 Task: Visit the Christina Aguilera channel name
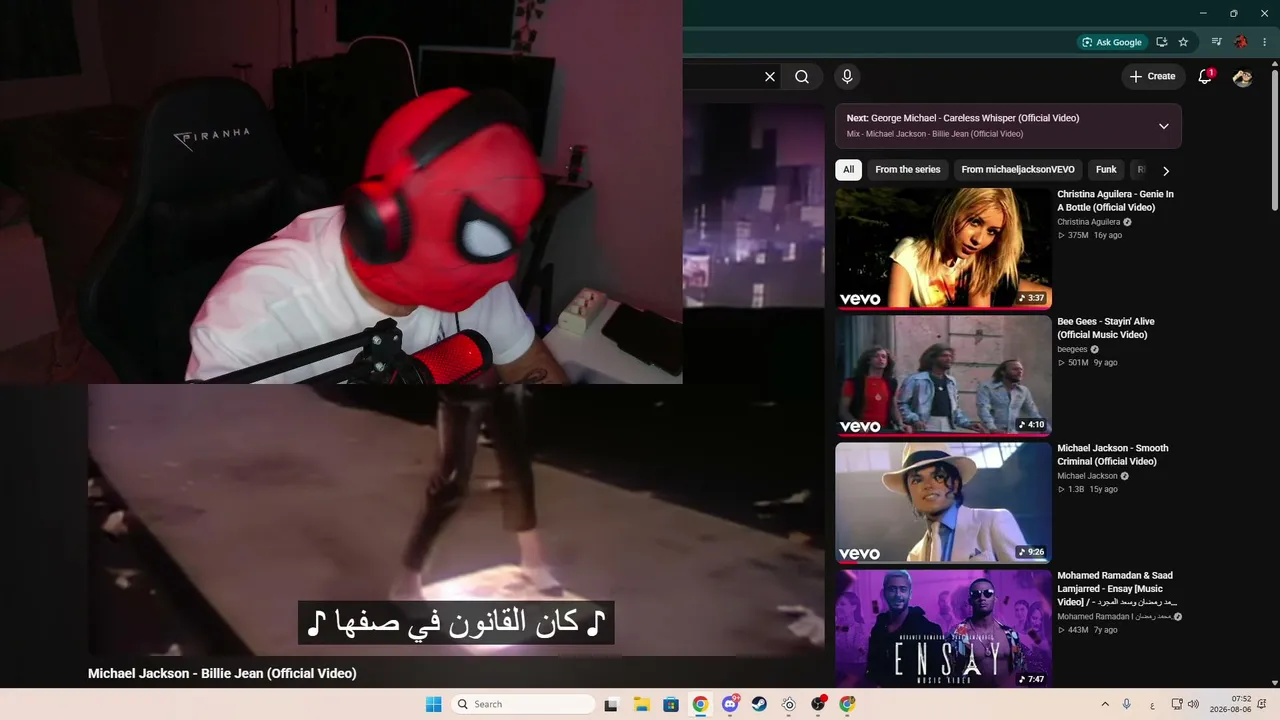(1089, 222)
